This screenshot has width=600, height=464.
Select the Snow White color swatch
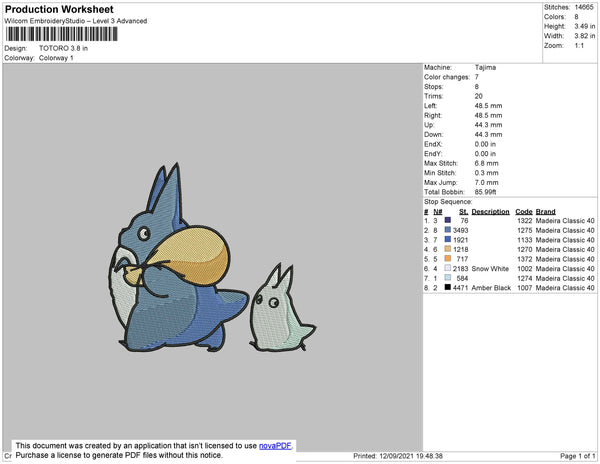(x=447, y=268)
